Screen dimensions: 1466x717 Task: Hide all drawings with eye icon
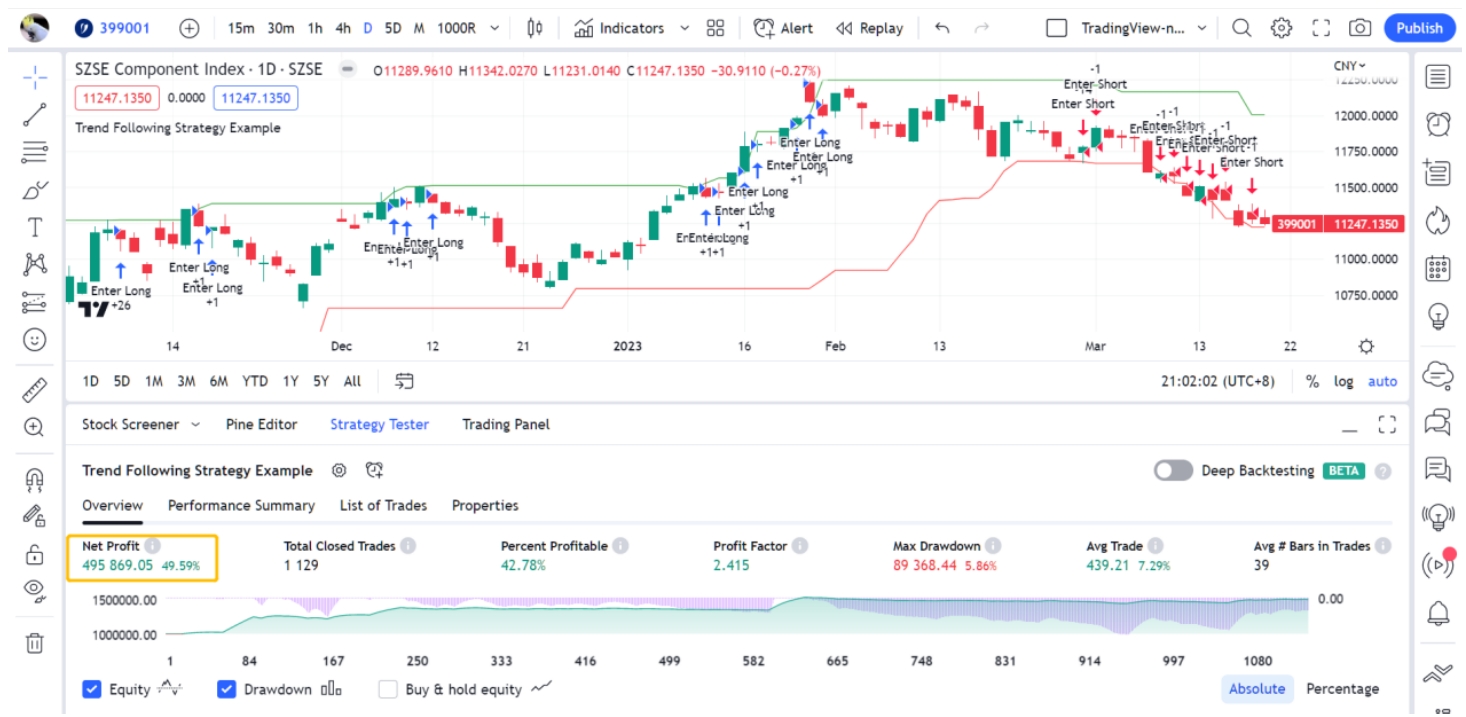click(x=35, y=590)
